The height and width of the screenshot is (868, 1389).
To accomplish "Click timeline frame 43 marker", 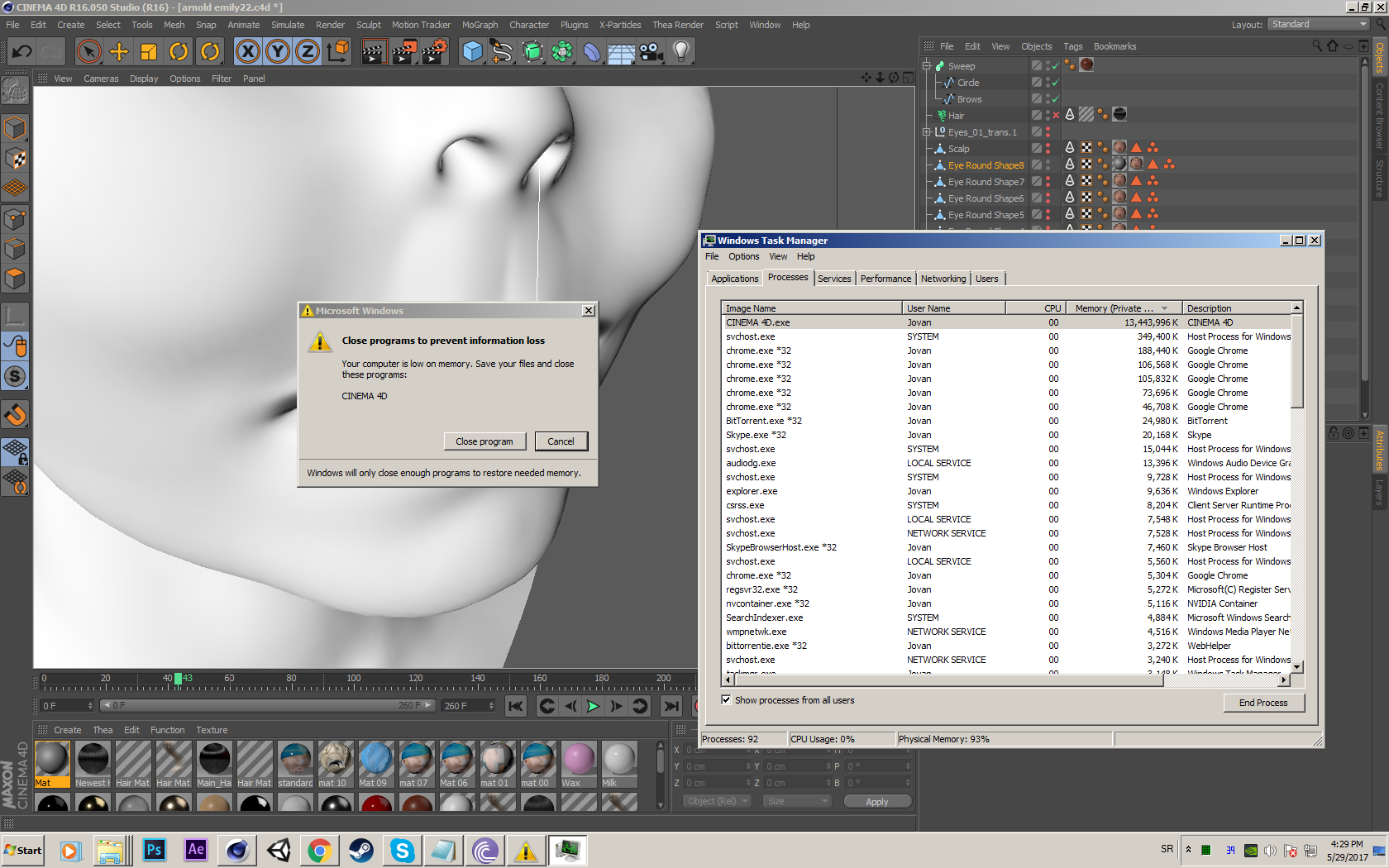I will pyautogui.click(x=179, y=679).
